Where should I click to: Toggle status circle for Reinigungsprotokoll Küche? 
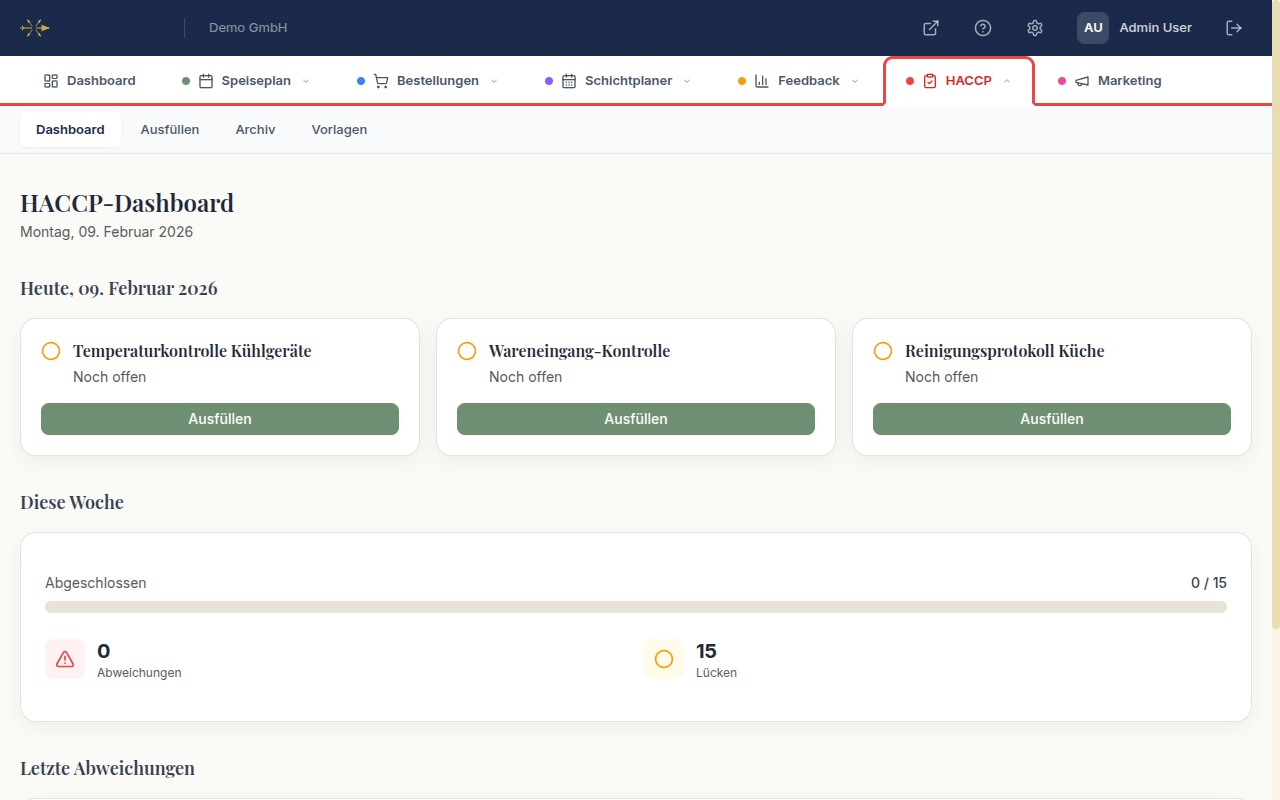(883, 351)
